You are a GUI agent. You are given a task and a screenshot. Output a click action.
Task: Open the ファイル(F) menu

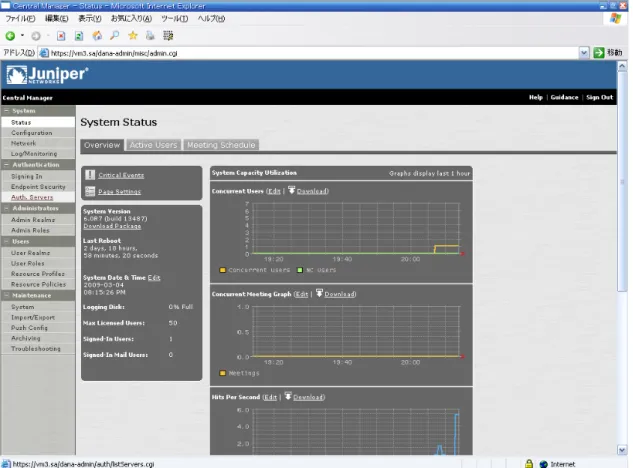coord(20,19)
